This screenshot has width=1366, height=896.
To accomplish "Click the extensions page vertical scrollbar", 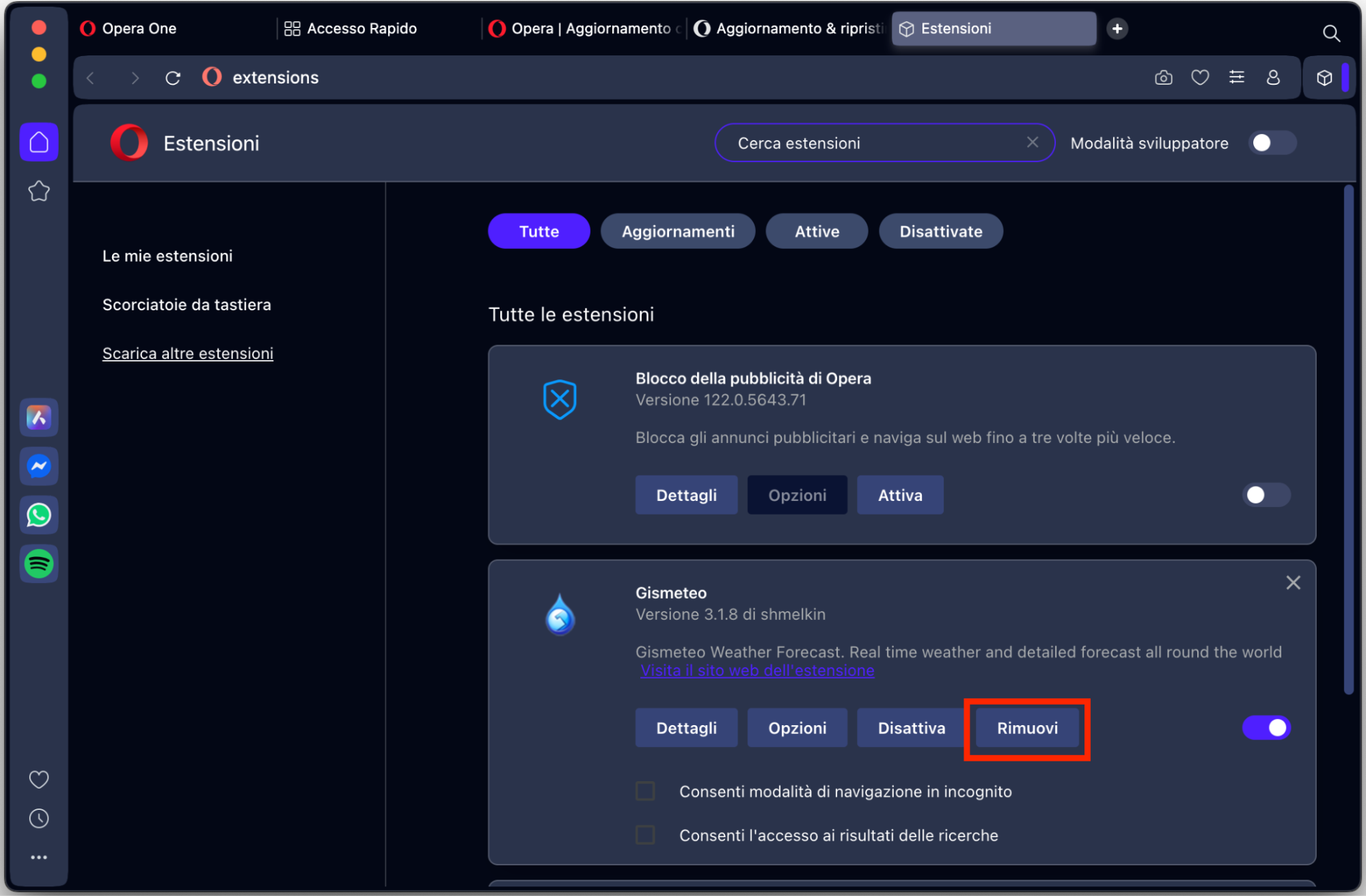I will click(1348, 440).
